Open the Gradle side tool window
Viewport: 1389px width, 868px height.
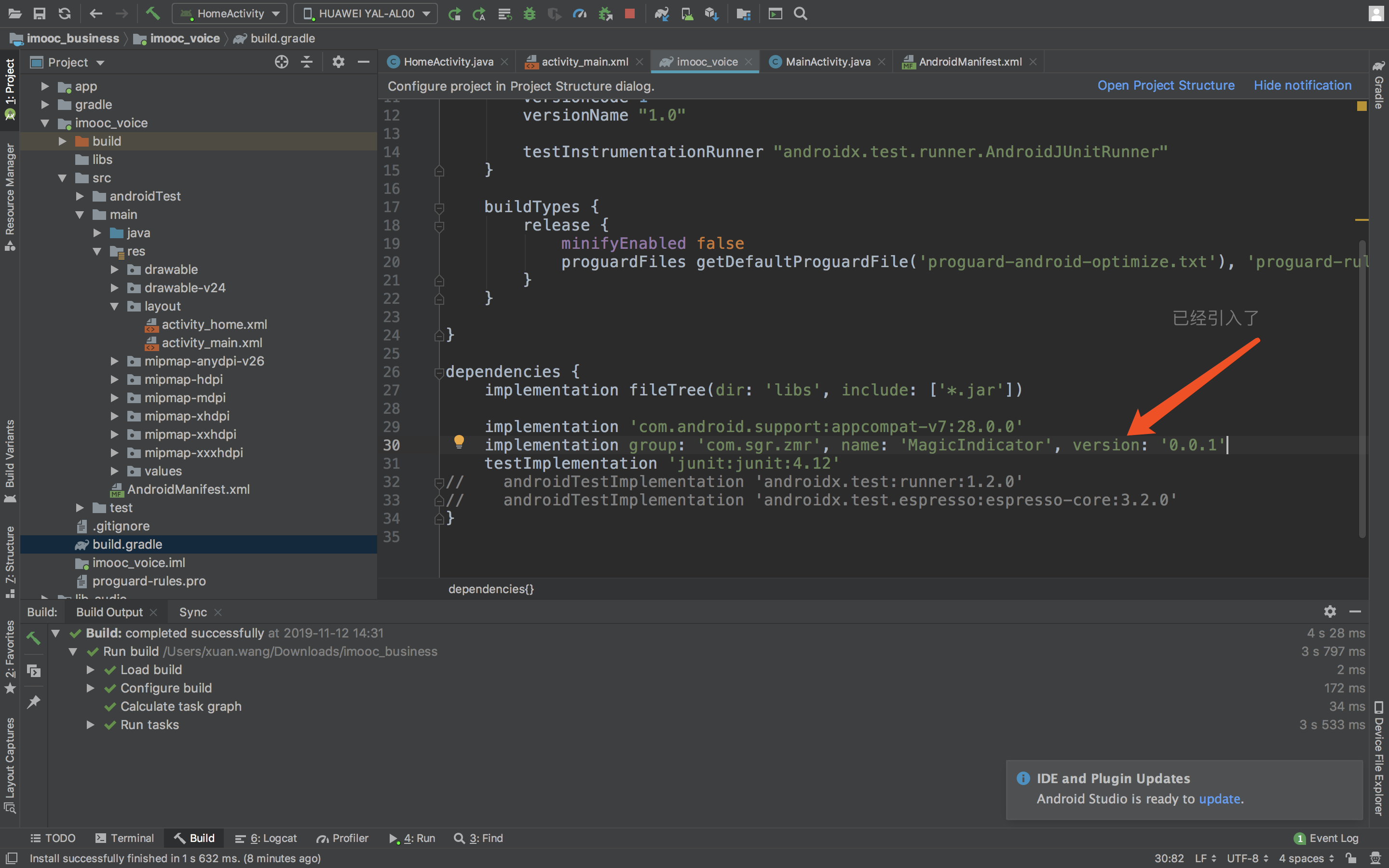tap(1378, 84)
